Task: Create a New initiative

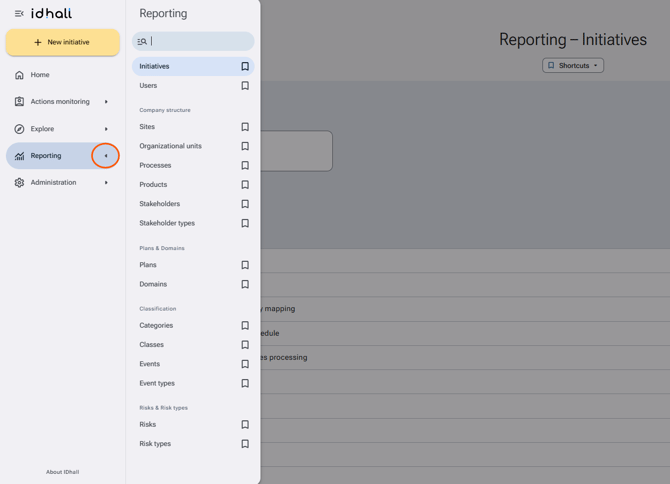Action: click(x=63, y=42)
